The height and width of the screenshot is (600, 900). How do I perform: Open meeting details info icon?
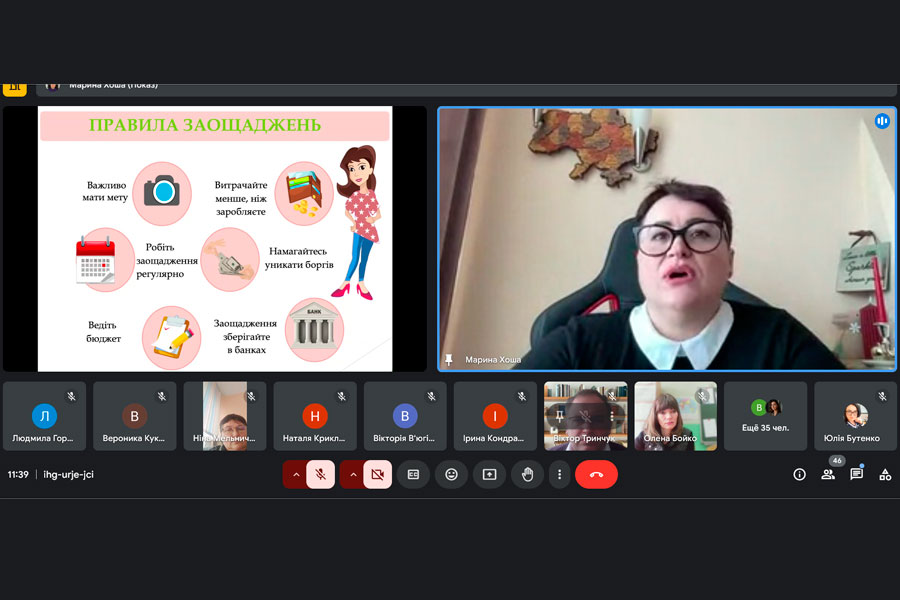coord(800,474)
